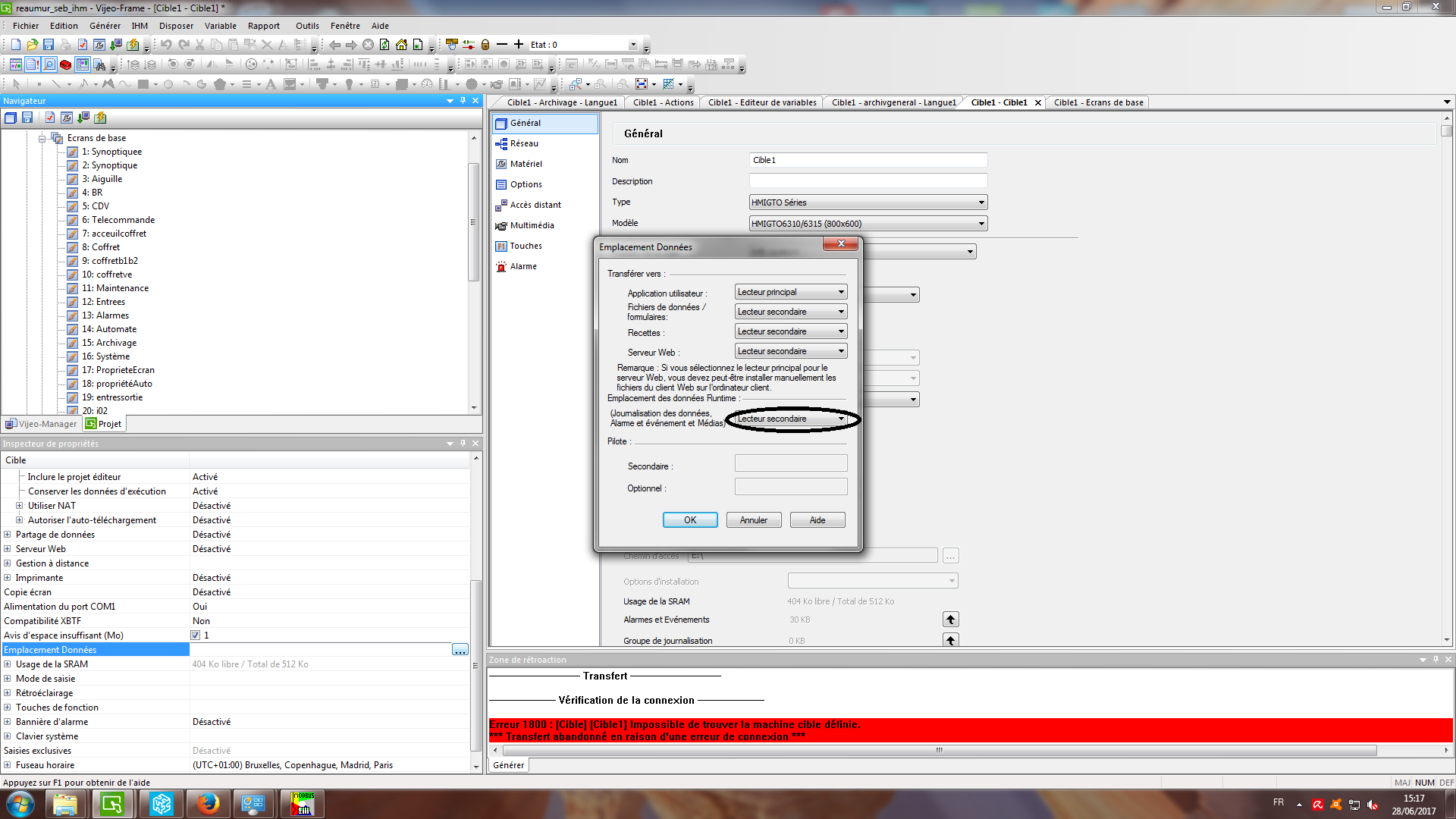Switch to Cible1 - Editeur de variables tab
Screen dimensions: 1456x819
pyautogui.click(x=761, y=102)
